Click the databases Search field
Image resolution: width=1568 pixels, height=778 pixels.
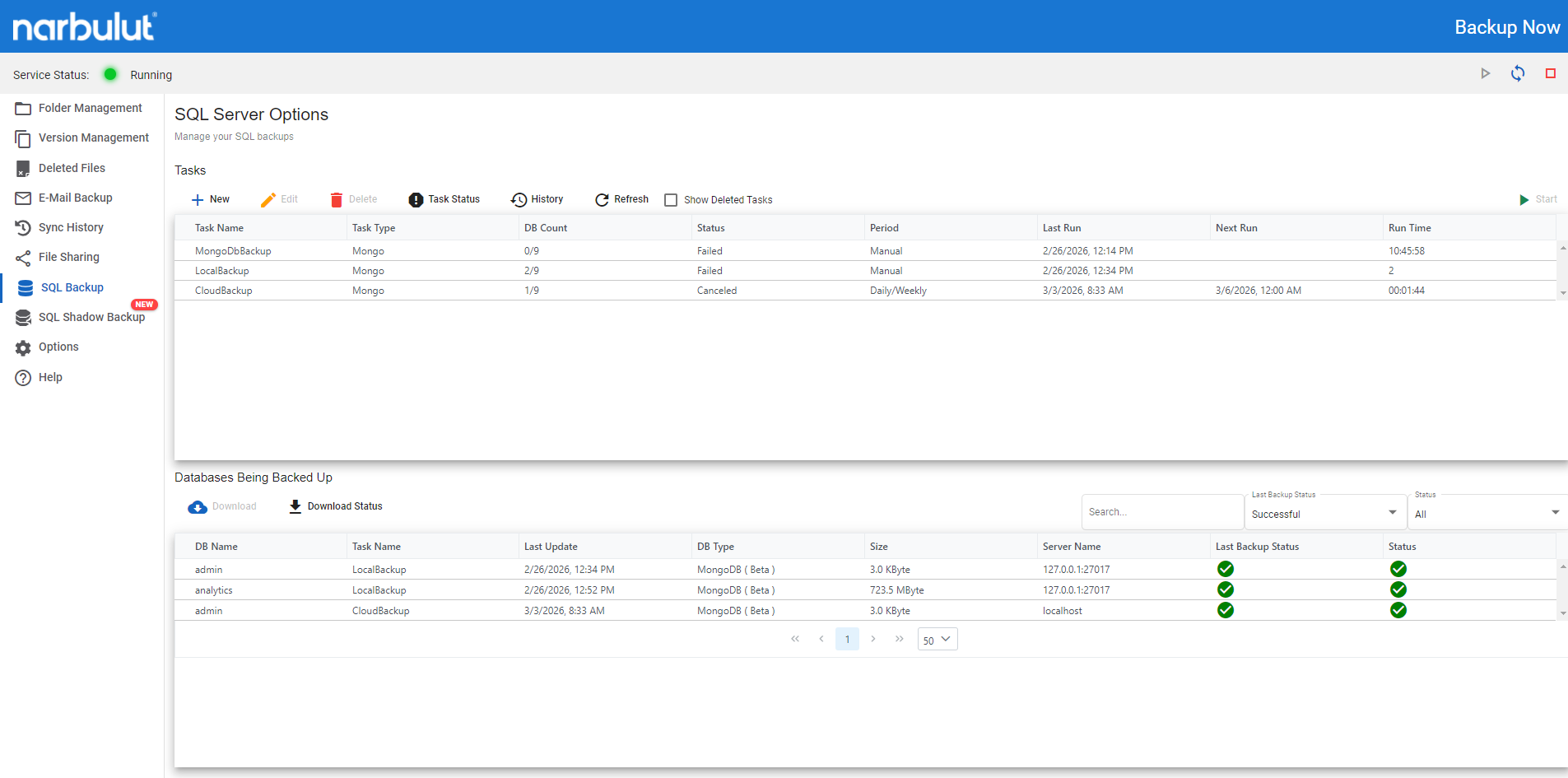[1161, 512]
